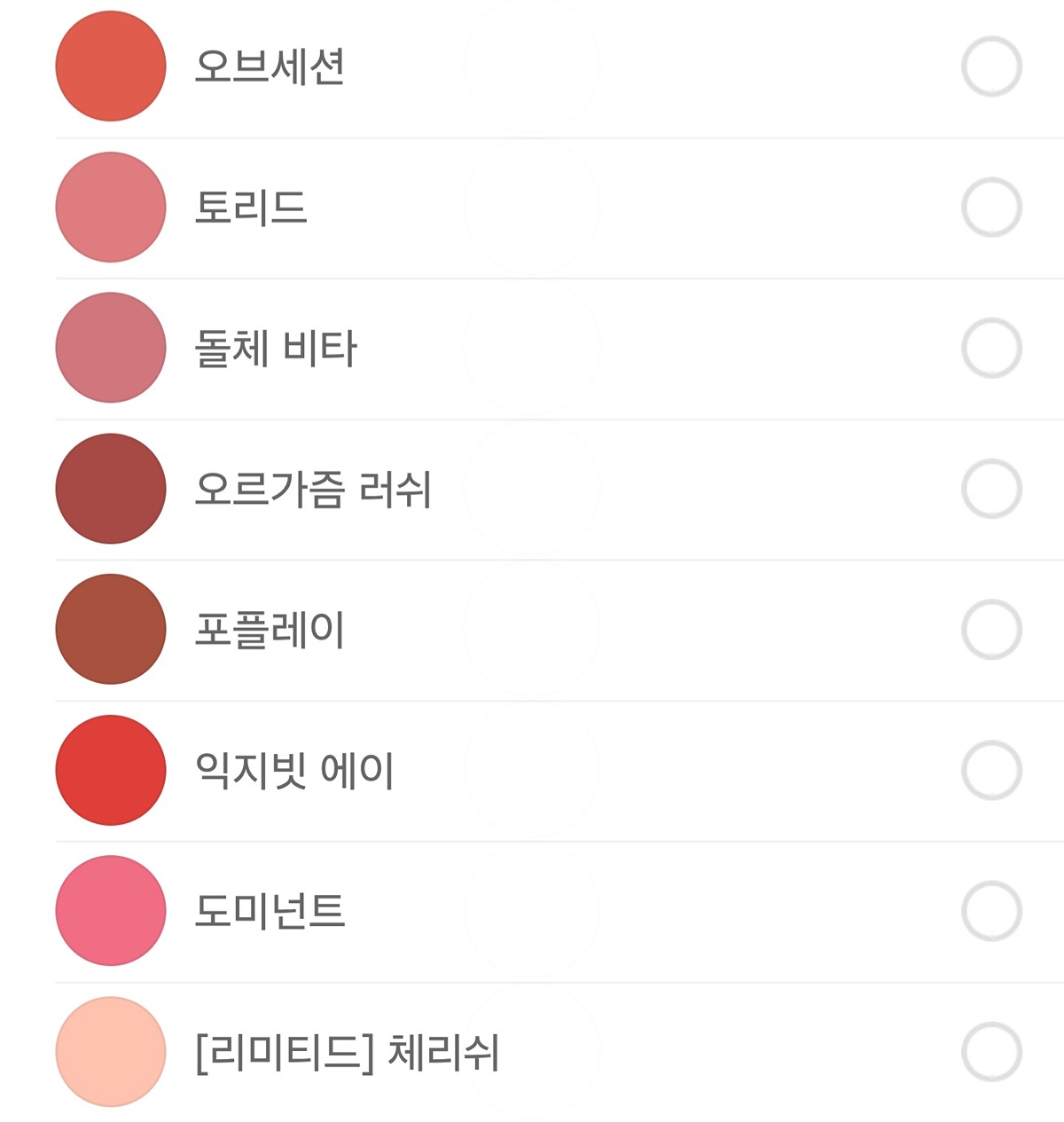
Task: Choose the 돌체 비타 radio option
Action: pyautogui.click(x=991, y=348)
